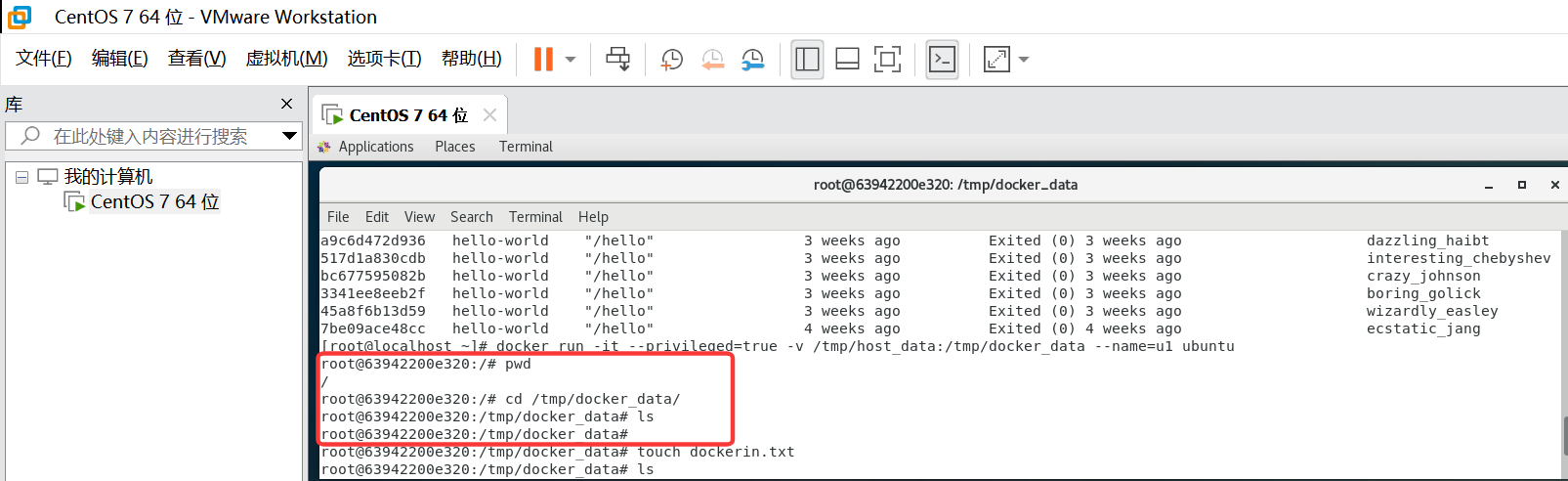1568x481 pixels.
Task: Open the 虚拟机(M) menu
Action: (286, 59)
